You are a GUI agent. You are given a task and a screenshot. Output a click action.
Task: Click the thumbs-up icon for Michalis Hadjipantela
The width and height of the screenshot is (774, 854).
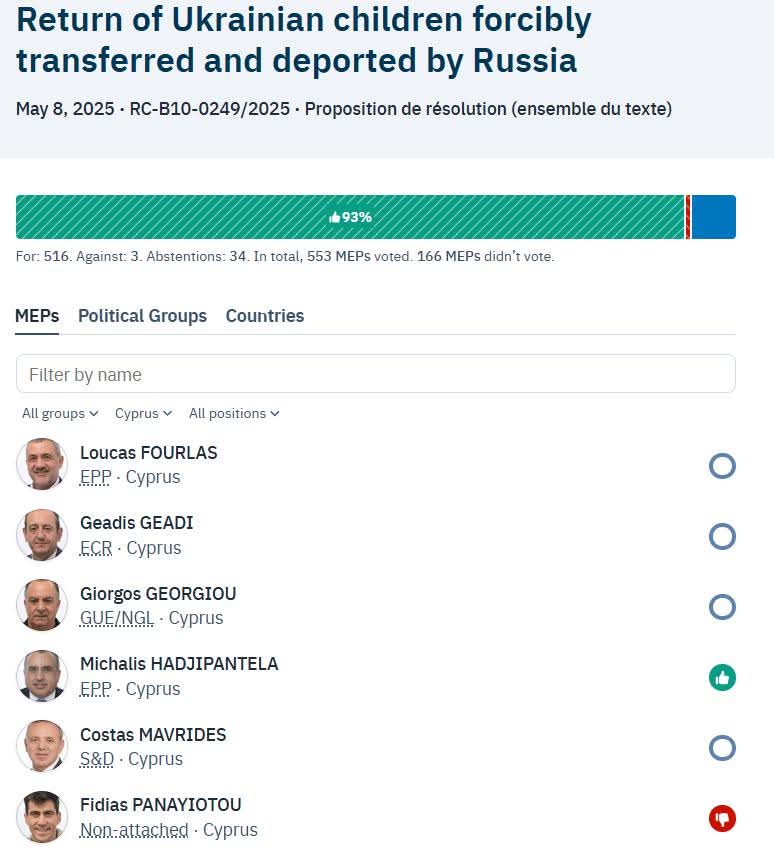[x=722, y=678]
